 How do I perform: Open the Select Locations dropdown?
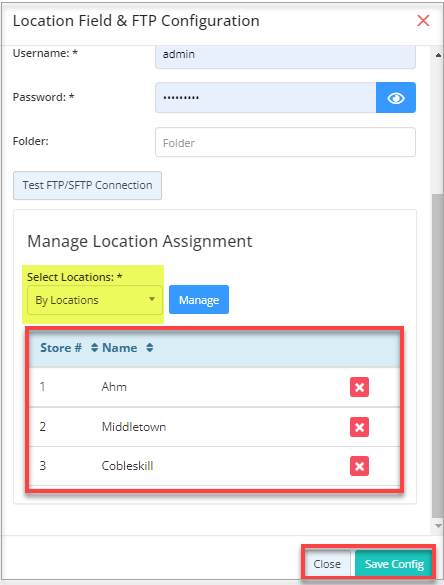(95, 300)
